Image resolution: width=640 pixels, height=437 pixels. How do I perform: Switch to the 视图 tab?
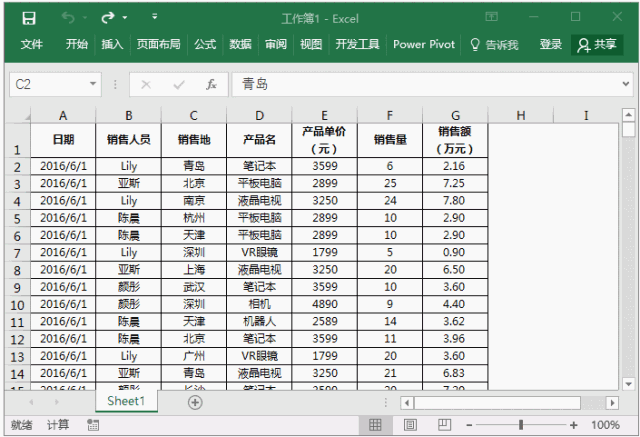[x=311, y=44]
